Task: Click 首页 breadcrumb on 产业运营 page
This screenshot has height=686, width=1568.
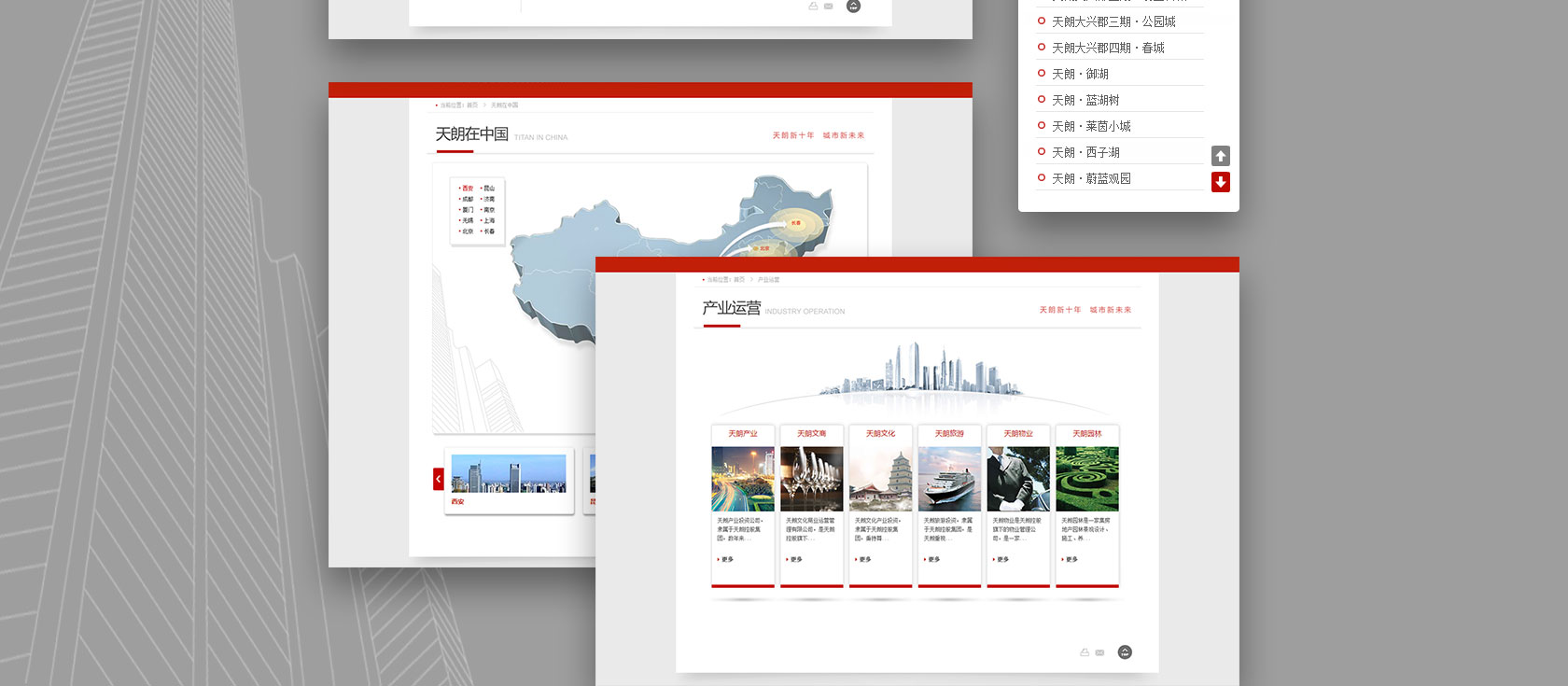Action: click(x=739, y=280)
